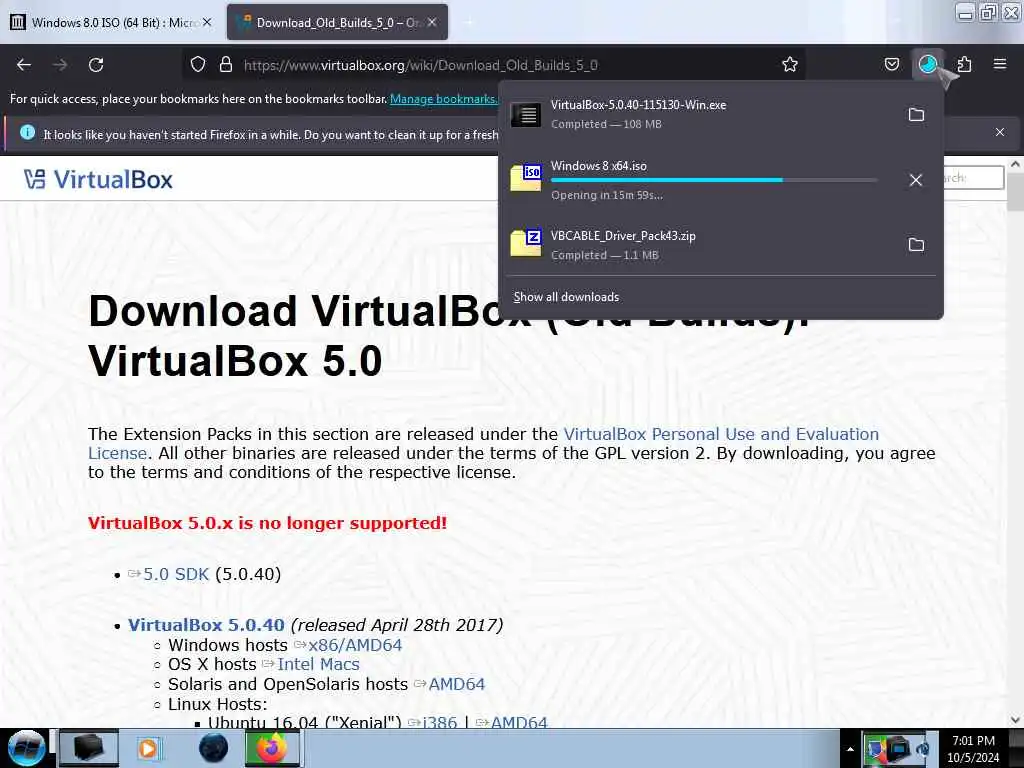1024x768 pixels.
Task: Click the URL address bar
Action: pyautogui.click(x=493, y=65)
